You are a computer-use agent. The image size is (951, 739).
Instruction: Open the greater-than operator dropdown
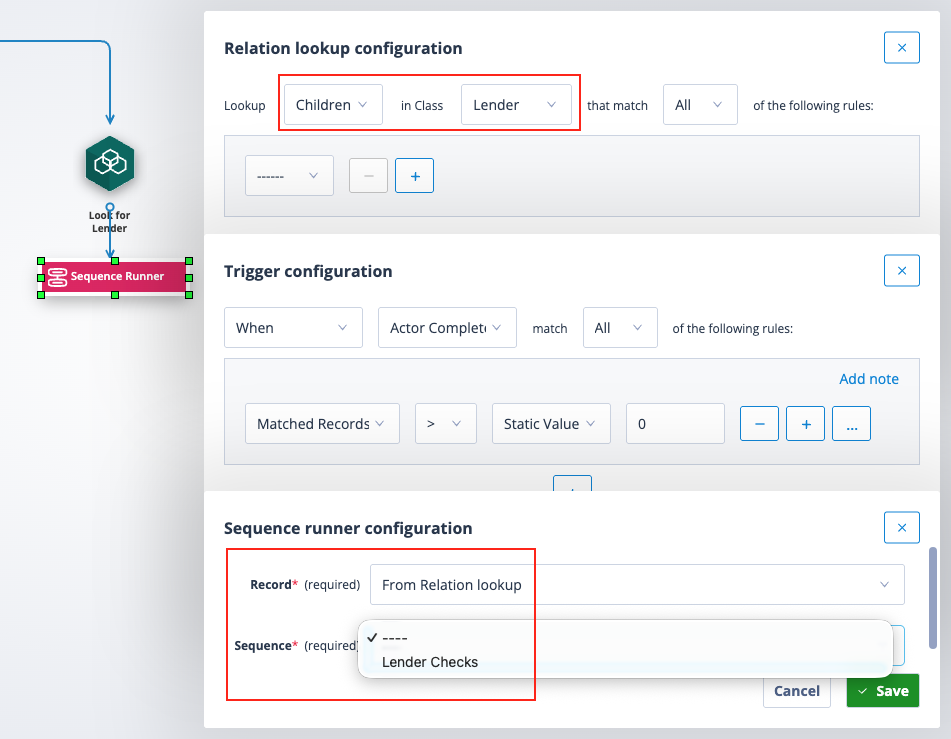point(446,423)
